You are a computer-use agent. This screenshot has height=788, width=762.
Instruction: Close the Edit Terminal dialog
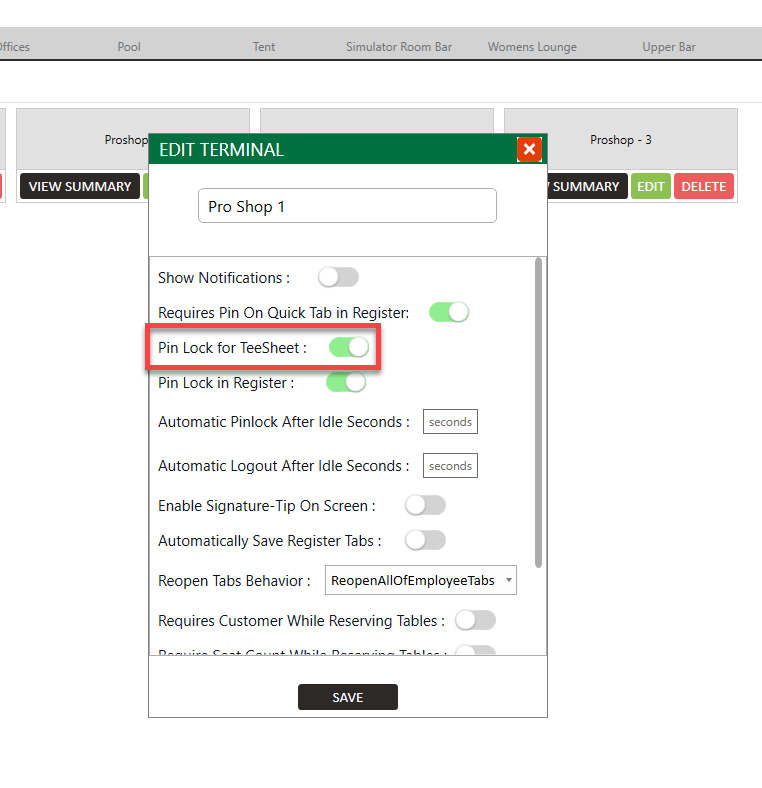[529, 149]
